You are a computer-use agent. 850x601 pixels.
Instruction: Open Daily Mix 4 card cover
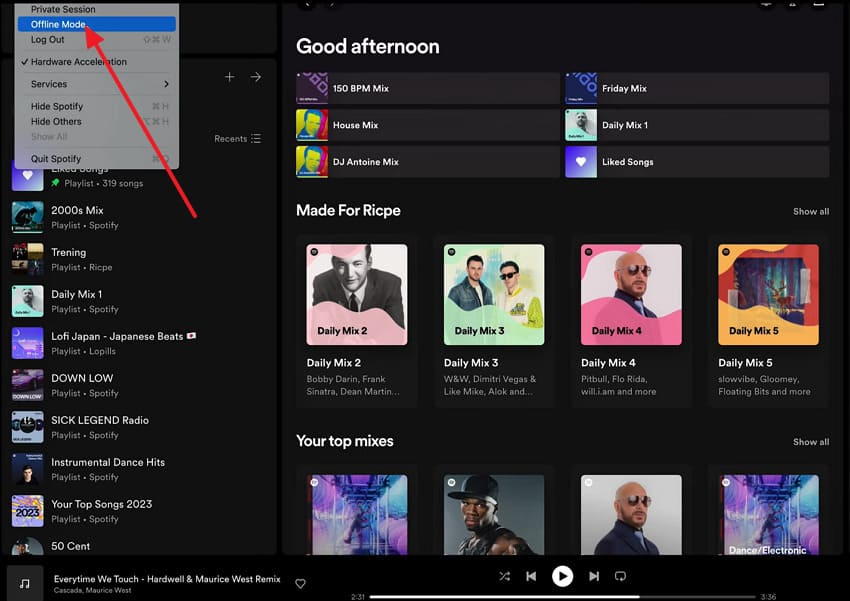click(x=631, y=294)
